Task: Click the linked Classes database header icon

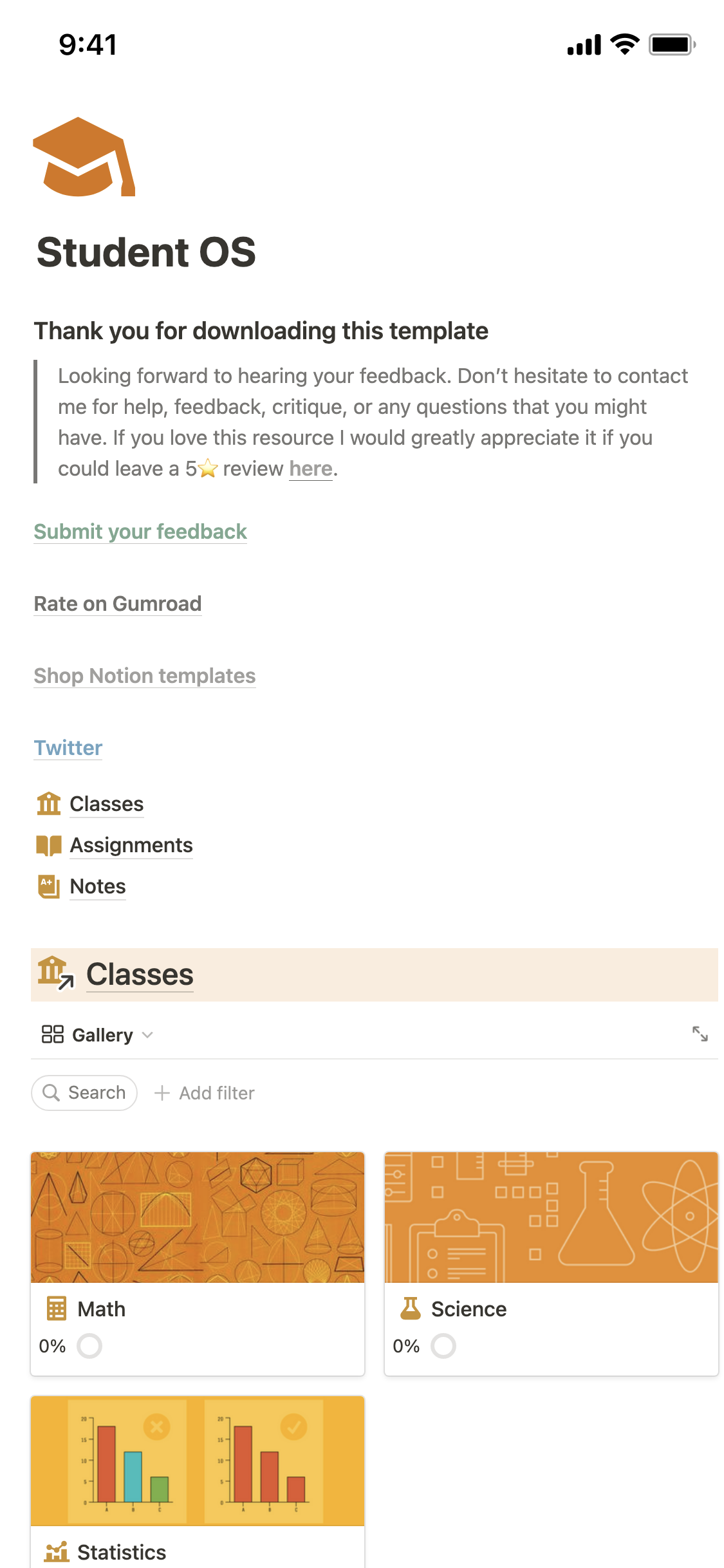Action: pos(55,973)
